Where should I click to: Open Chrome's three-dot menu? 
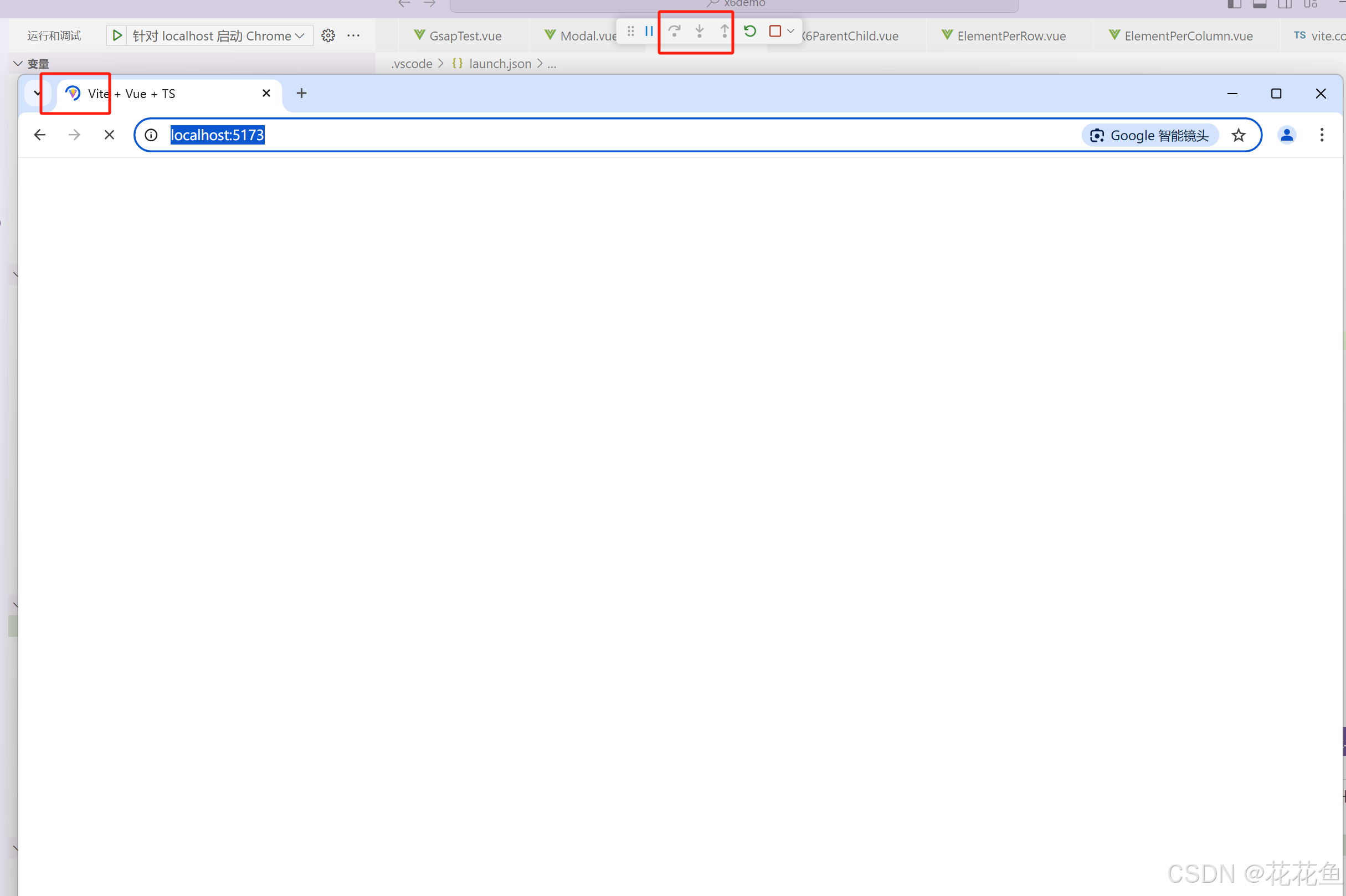pyautogui.click(x=1322, y=136)
